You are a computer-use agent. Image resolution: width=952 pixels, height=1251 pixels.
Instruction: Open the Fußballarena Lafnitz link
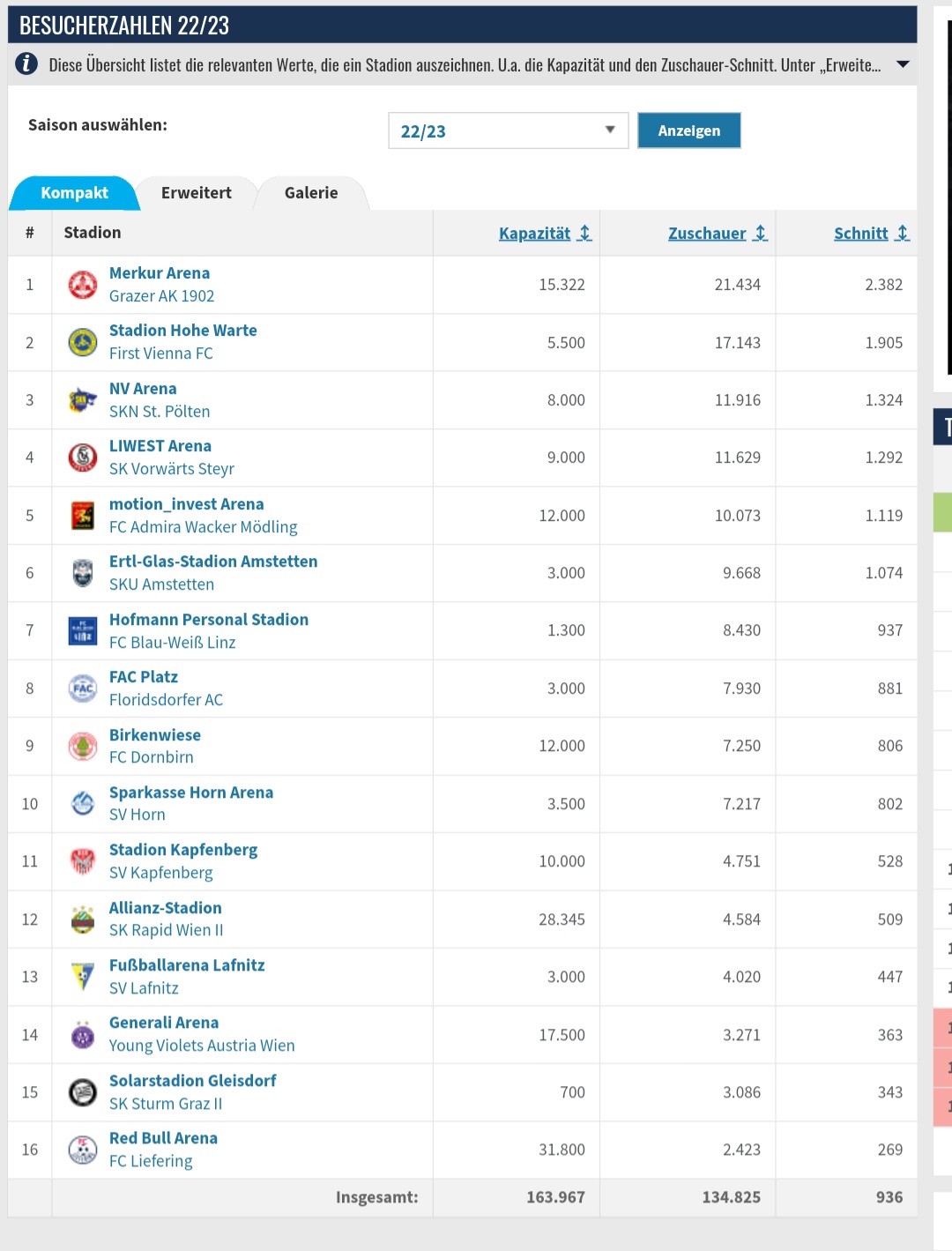(187, 965)
